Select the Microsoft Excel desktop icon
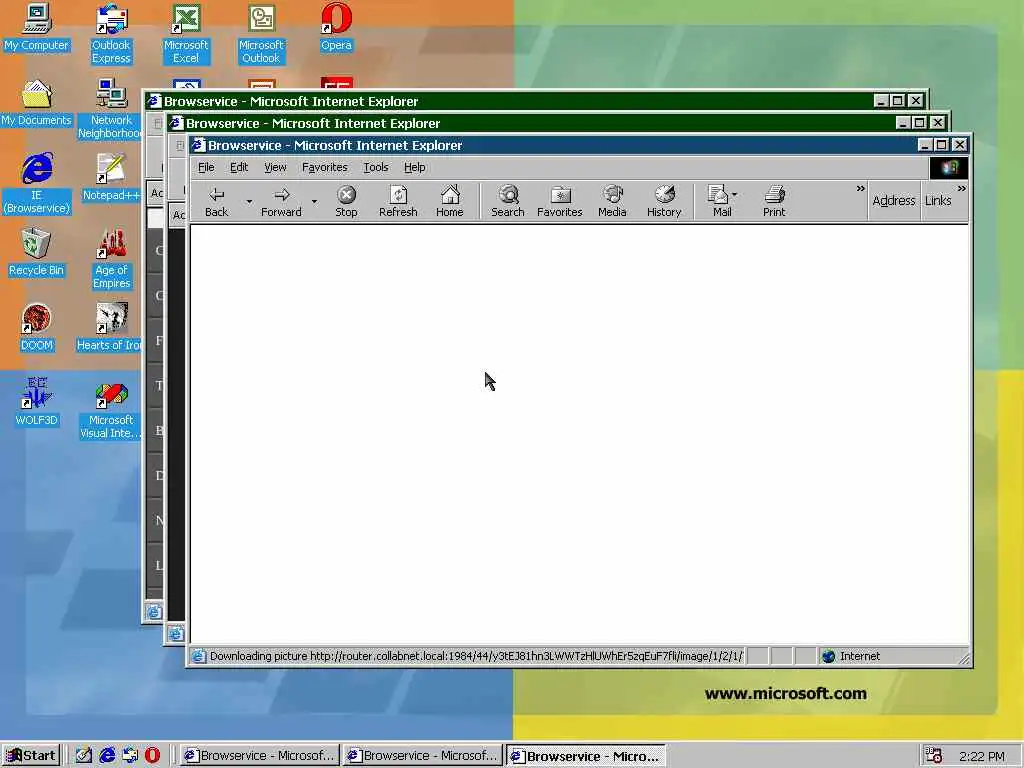The width and height of the screenshot is (1024, 768). (x=186, y=34)
